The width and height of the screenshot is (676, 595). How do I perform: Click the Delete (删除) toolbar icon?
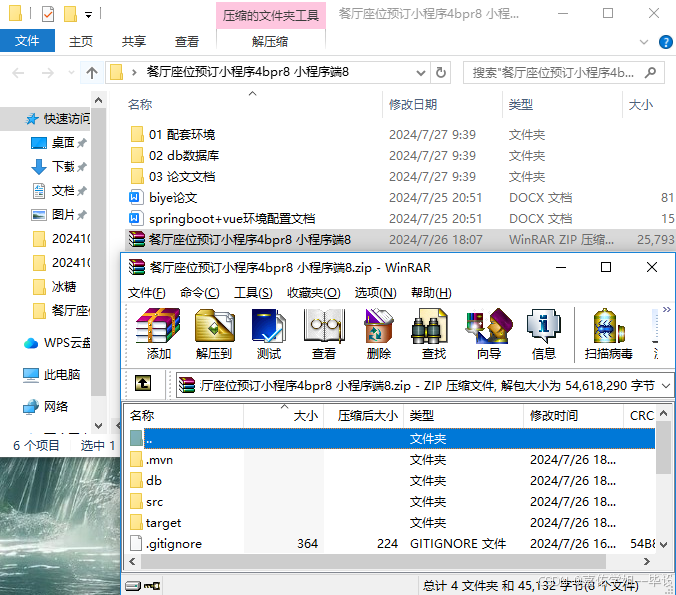[379, 334]
